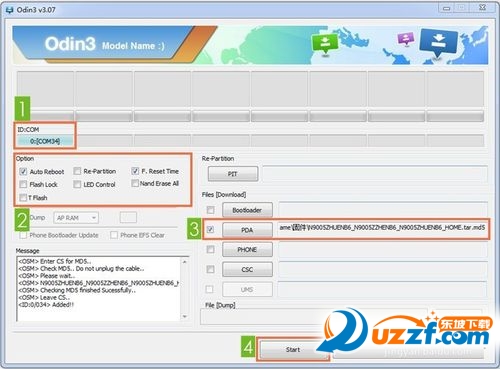Minimize the Odin3 window
Viewport: 500px width, 369px height.
(x=446, y=8)
